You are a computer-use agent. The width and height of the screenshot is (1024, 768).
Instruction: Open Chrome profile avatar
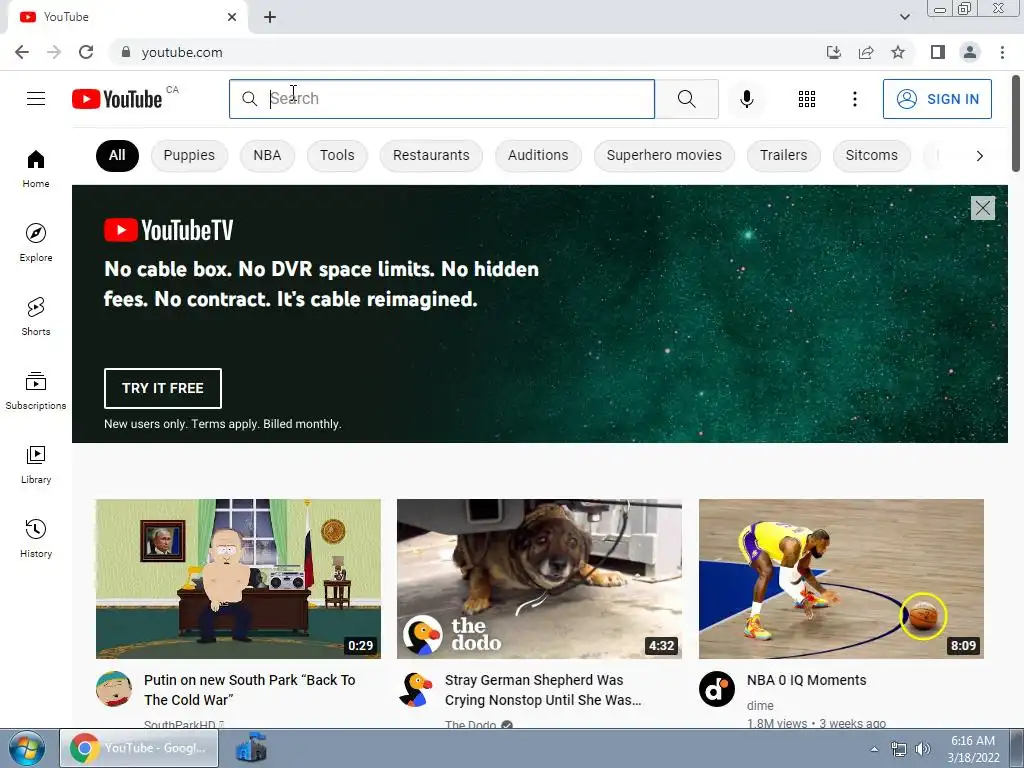[970, 52]
